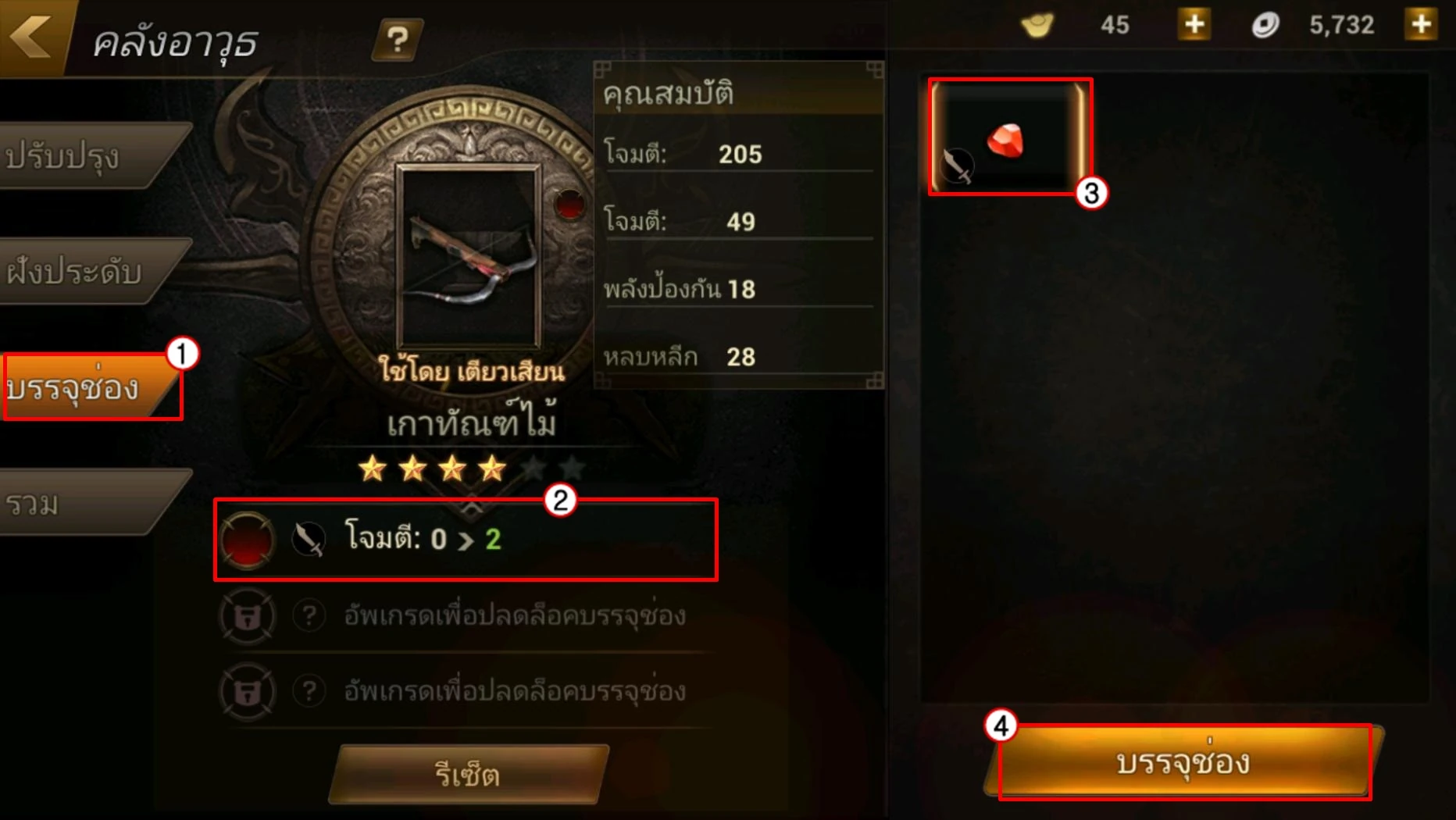The height and width of the screenshot is (820, 1456).
Task: Click the back arrow beside คลังอาวุธ
Action: pyautogui.click(x=31, y=35)
